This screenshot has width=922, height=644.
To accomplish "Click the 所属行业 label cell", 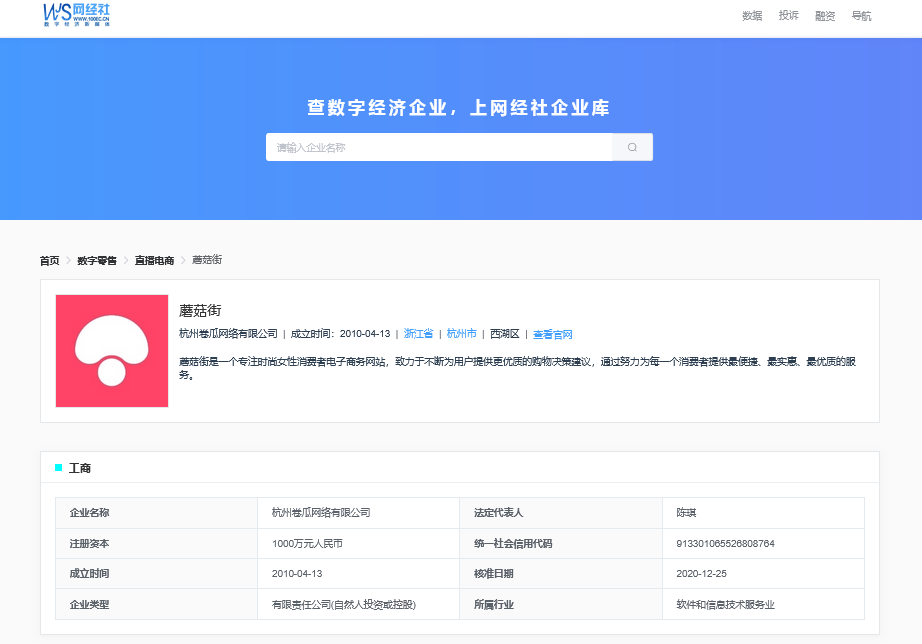I will (x=561, y=604).
